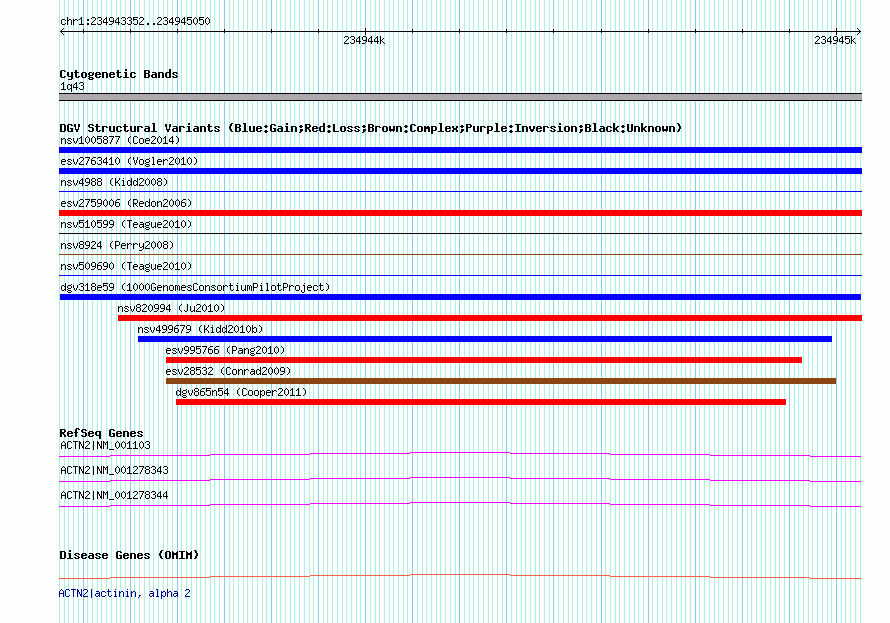890x623 pixels.
Task: Click the left arrow of the ruler
Action: (x=62, y=31)
